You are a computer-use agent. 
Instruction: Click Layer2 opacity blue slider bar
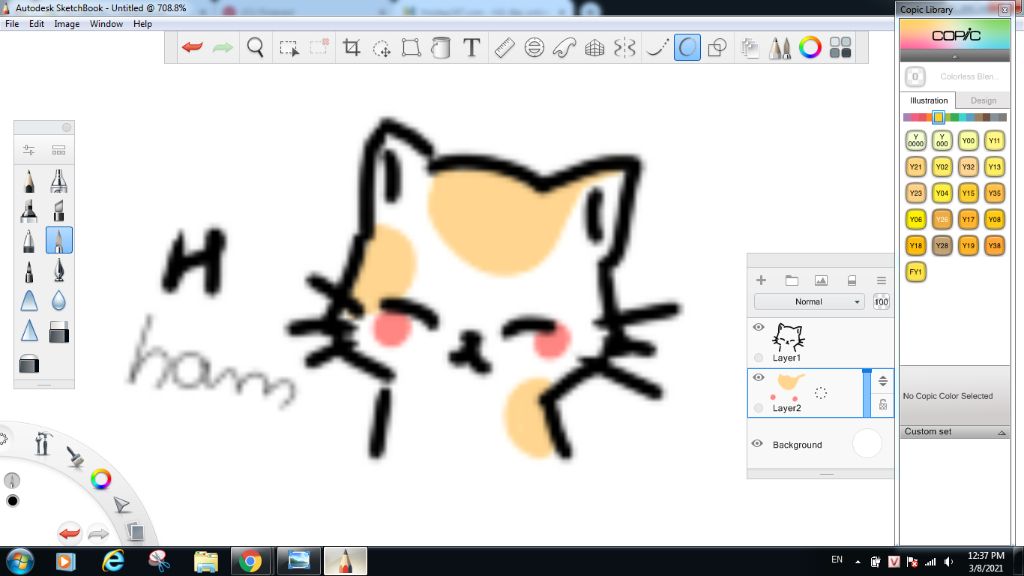867,392
